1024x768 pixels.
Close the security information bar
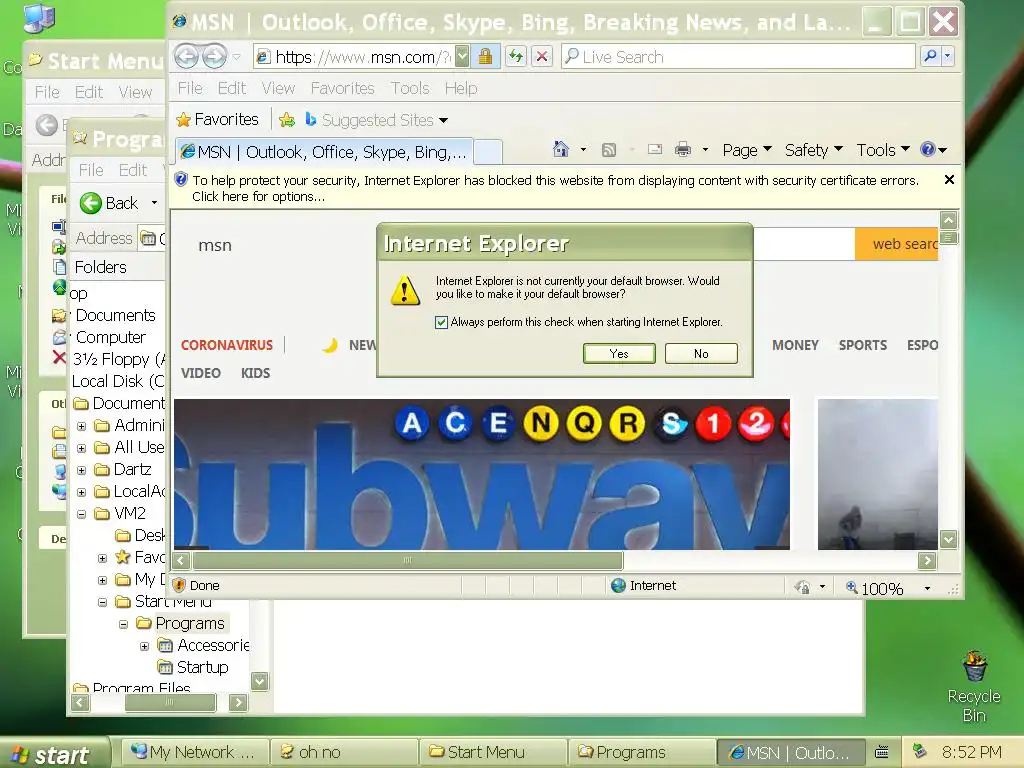click(x=950, y=180)
